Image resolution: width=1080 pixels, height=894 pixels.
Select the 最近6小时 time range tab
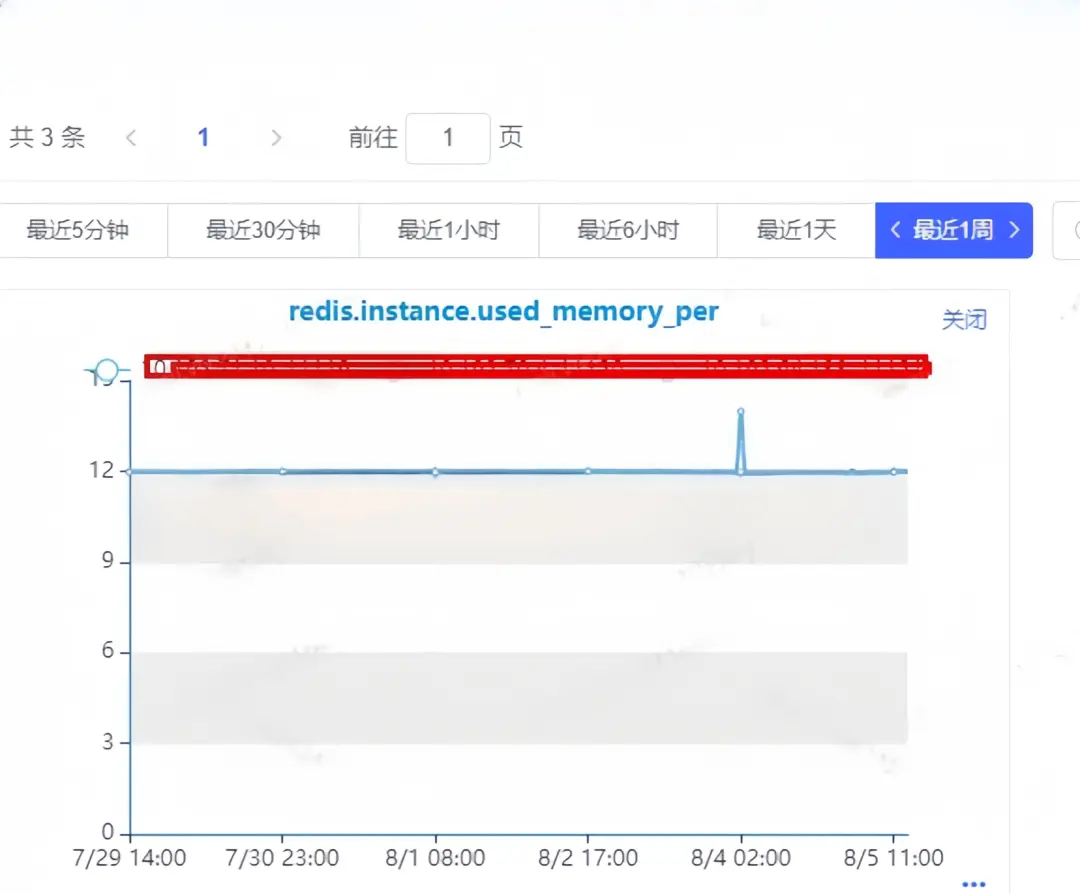point(628,230)
